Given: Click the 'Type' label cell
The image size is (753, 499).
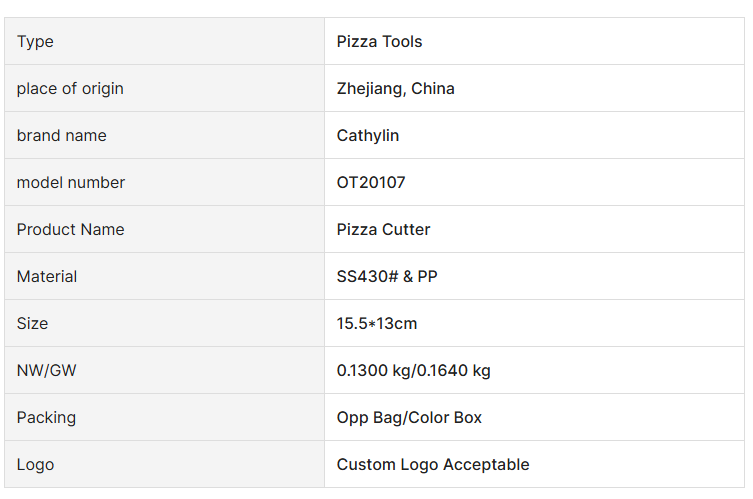Looking at the screenshot, I should [x=36, y=42].
